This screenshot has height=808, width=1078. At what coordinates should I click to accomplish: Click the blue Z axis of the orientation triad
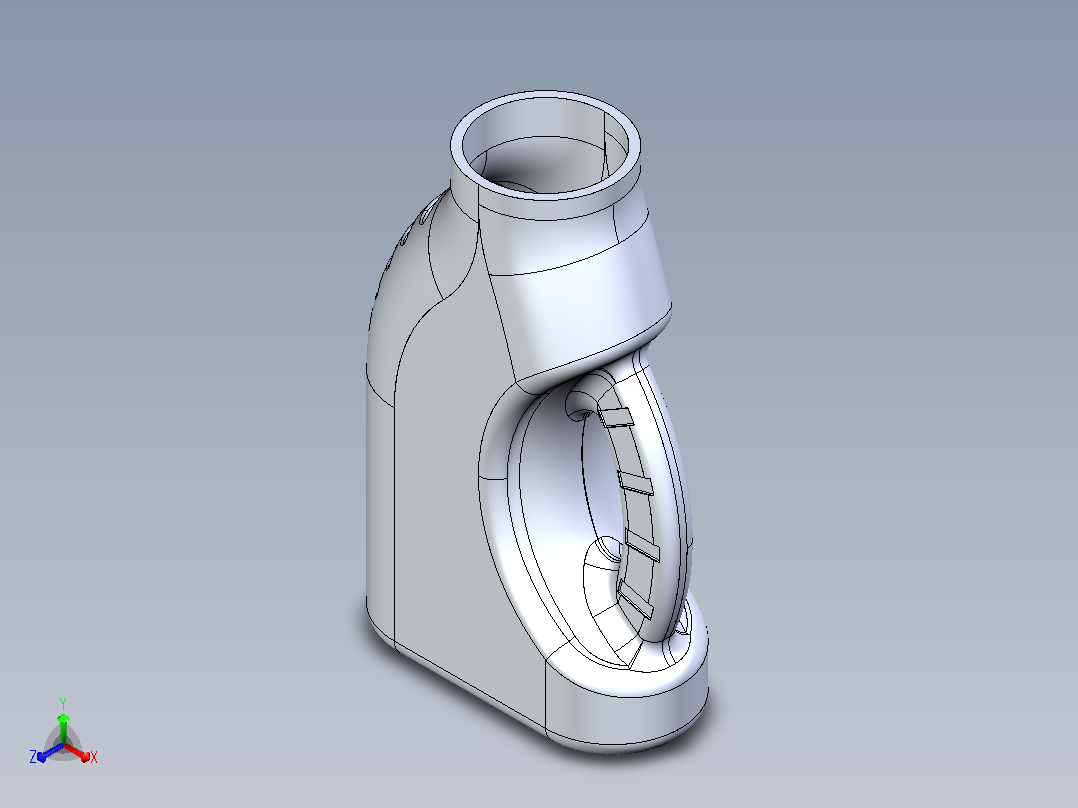click(50, 752)
